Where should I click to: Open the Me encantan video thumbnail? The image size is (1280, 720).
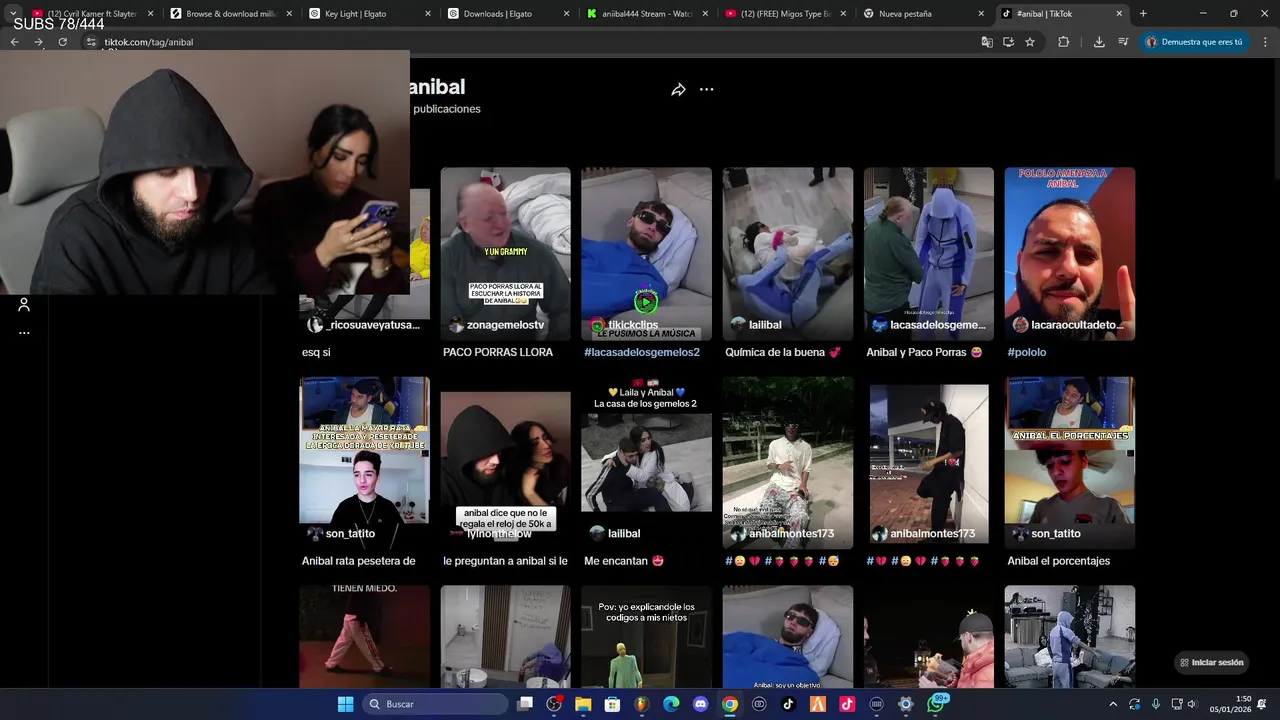pyautogui.click(x=646, y=463)
